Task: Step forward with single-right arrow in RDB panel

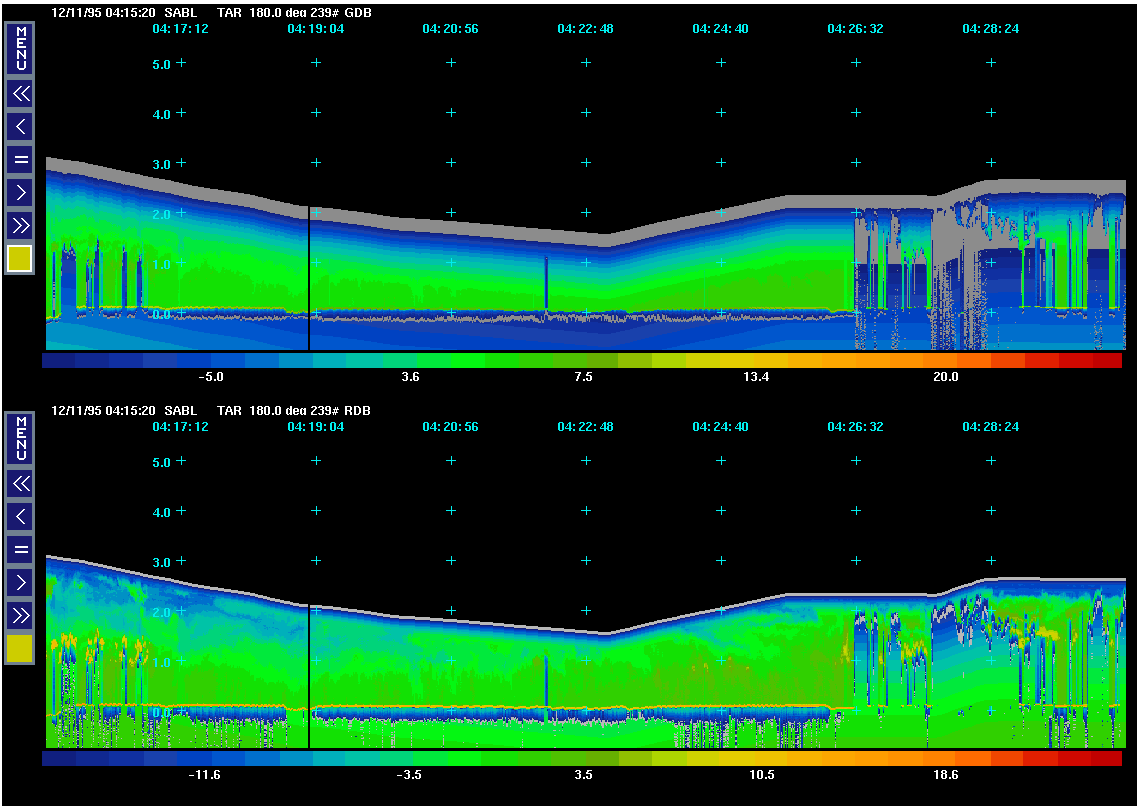Action: coord(20,582)
